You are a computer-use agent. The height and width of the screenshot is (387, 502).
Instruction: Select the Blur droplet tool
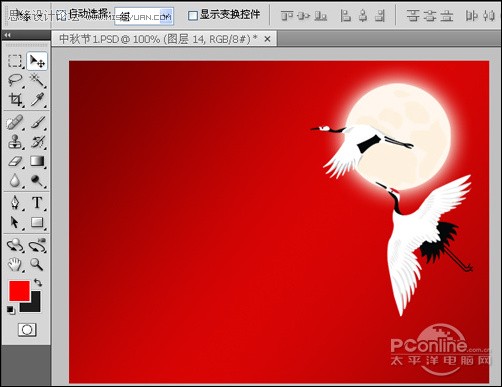point(15,181)
